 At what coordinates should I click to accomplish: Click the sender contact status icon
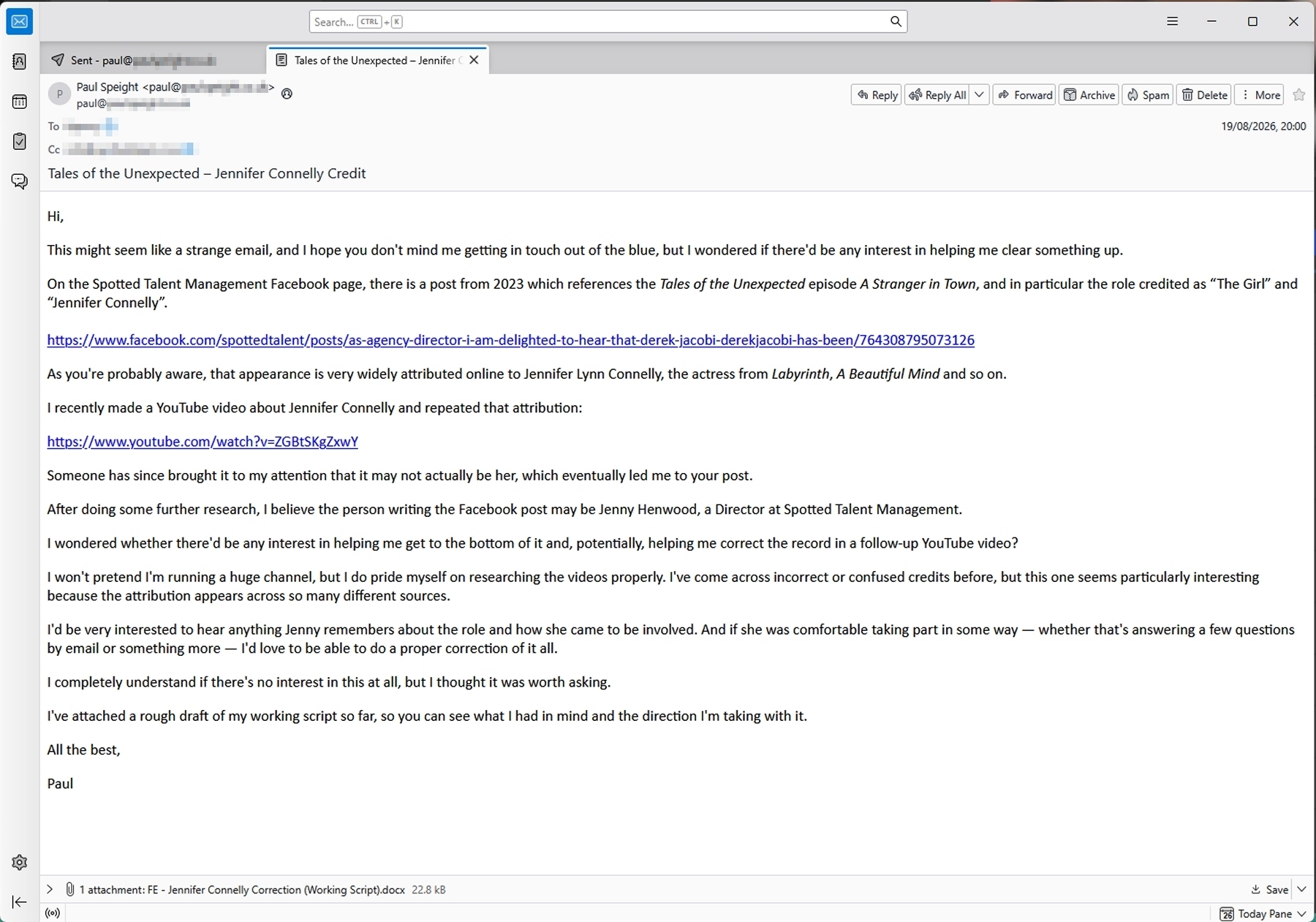point(287,94)
